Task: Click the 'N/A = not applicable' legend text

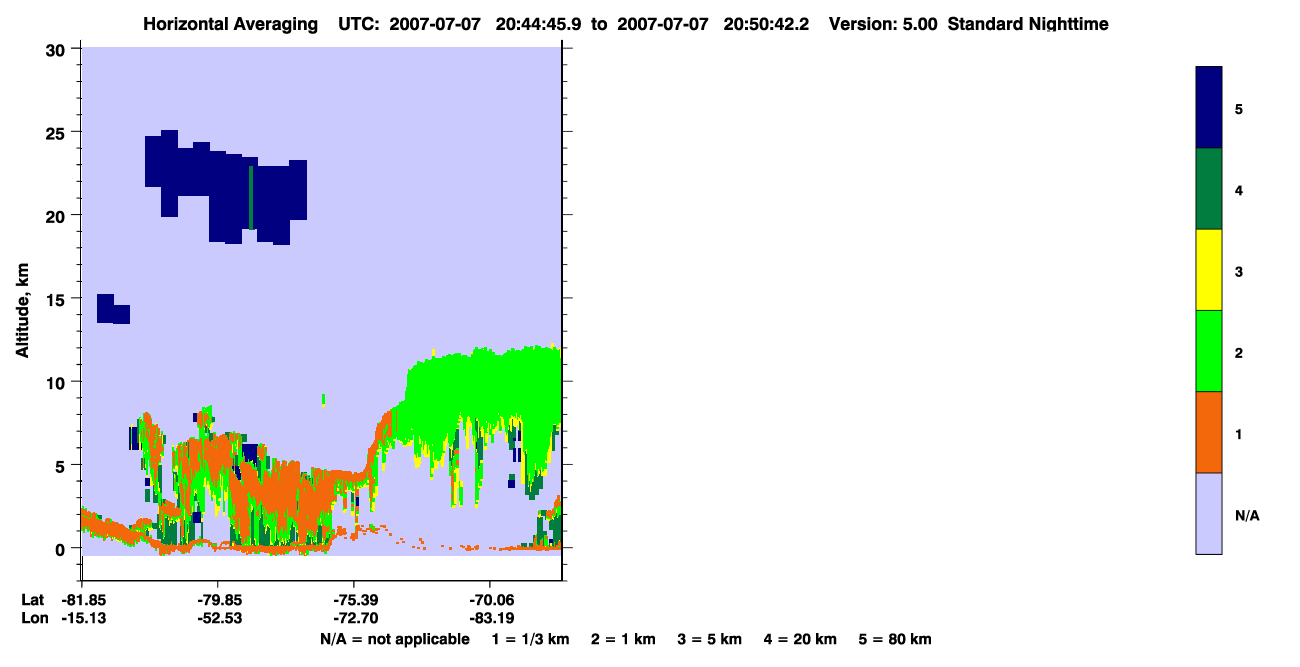Action: point(395,639)
